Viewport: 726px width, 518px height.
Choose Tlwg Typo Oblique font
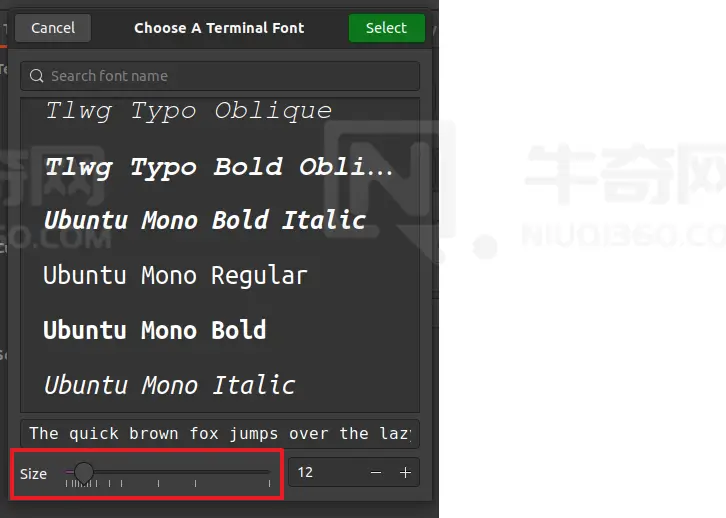click(x=220, y=112)
